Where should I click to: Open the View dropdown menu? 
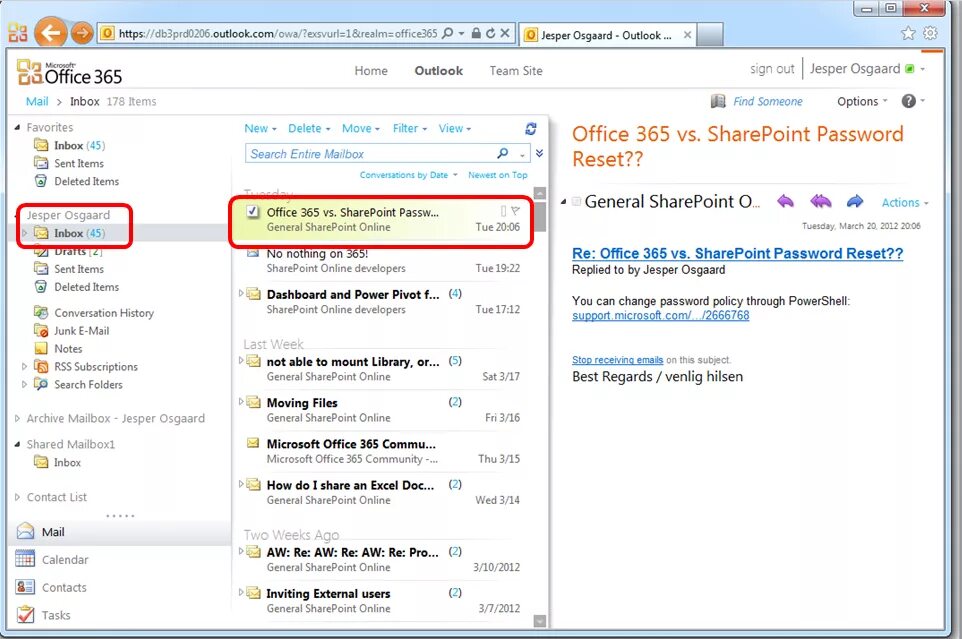pos(455,129)
